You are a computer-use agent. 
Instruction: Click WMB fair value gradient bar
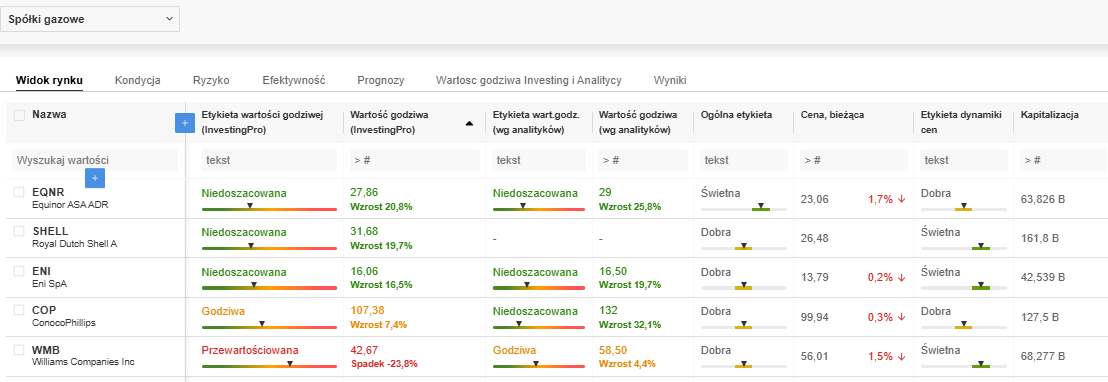click(269, 366)
